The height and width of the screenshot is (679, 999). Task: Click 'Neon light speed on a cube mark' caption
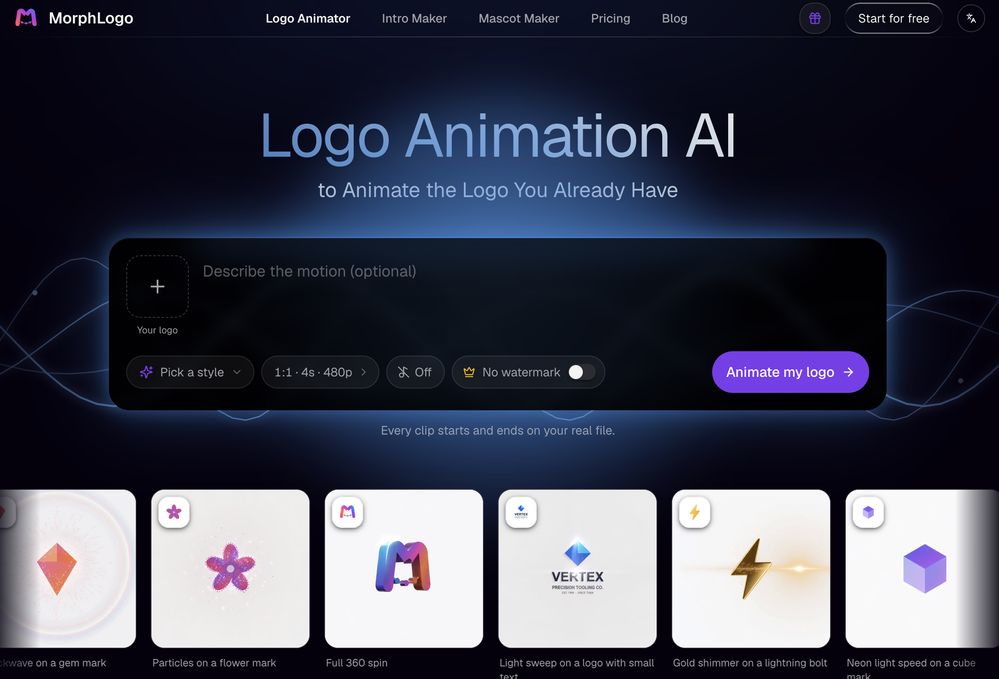tap(911, 669)
